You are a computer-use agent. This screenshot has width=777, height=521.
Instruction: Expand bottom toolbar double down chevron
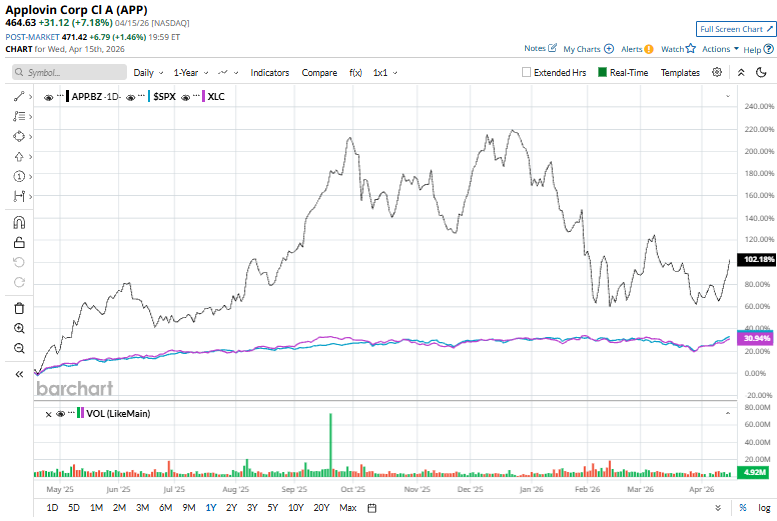tap(718, 508)
